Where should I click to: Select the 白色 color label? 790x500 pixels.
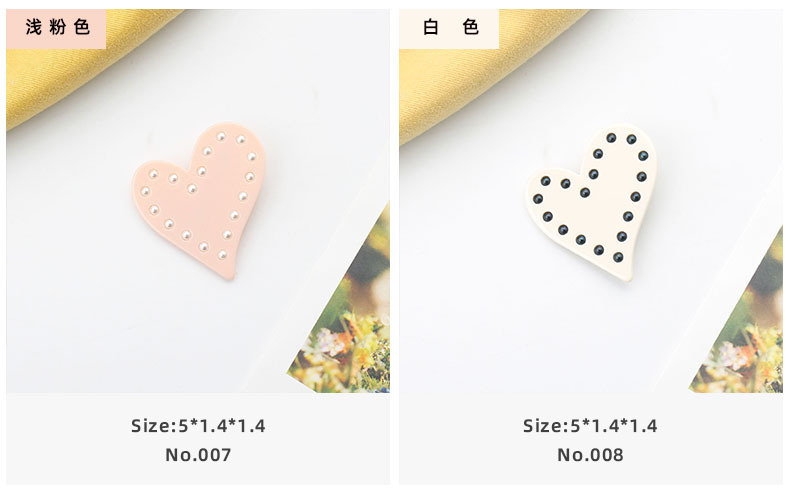click(x=449, y=29)
